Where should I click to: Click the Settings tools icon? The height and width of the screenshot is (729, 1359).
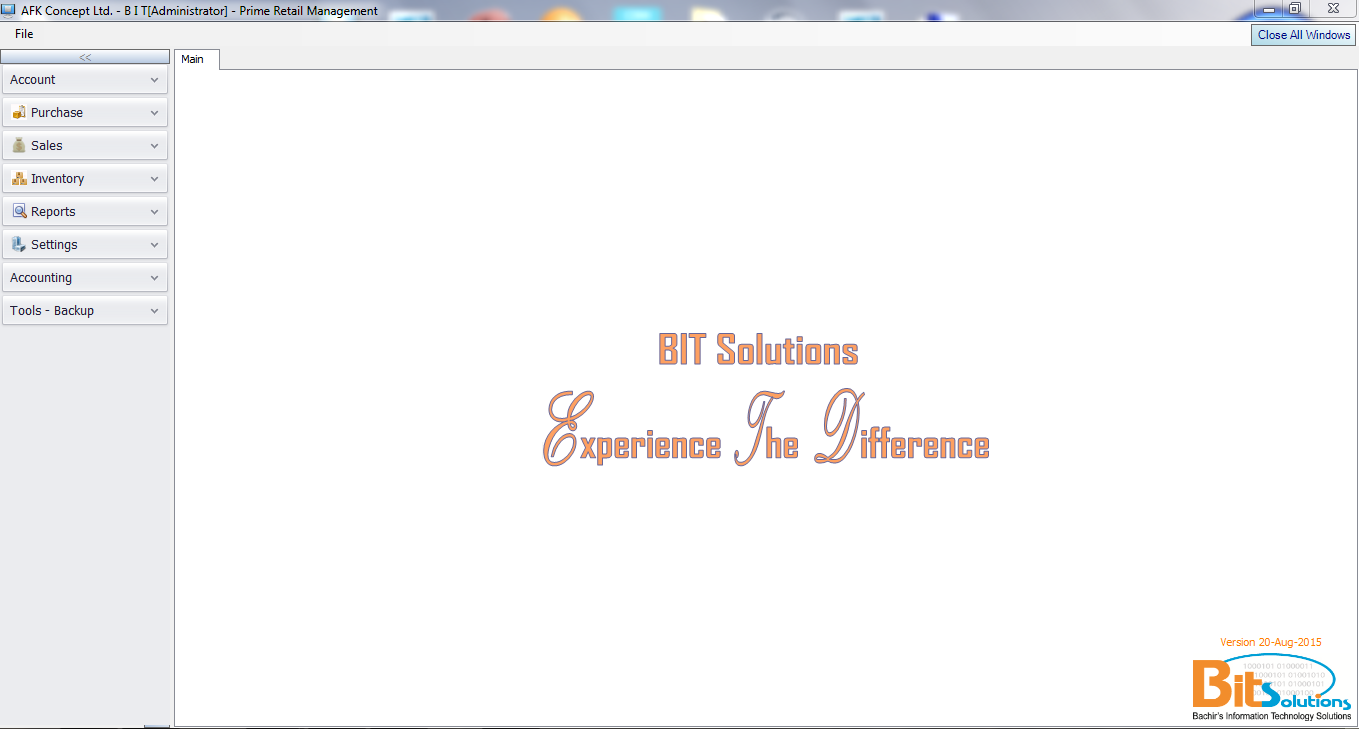pyautogui.click(x=19, y=244)
